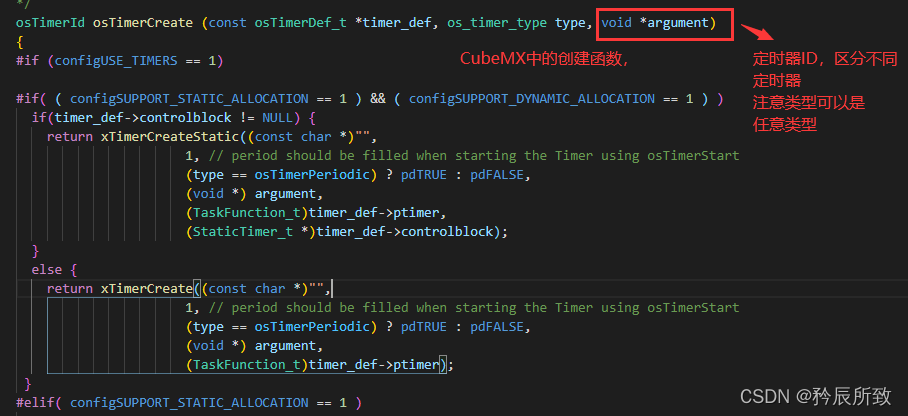Select the else keyword
The image size is (908, 416).
(47, 269)
